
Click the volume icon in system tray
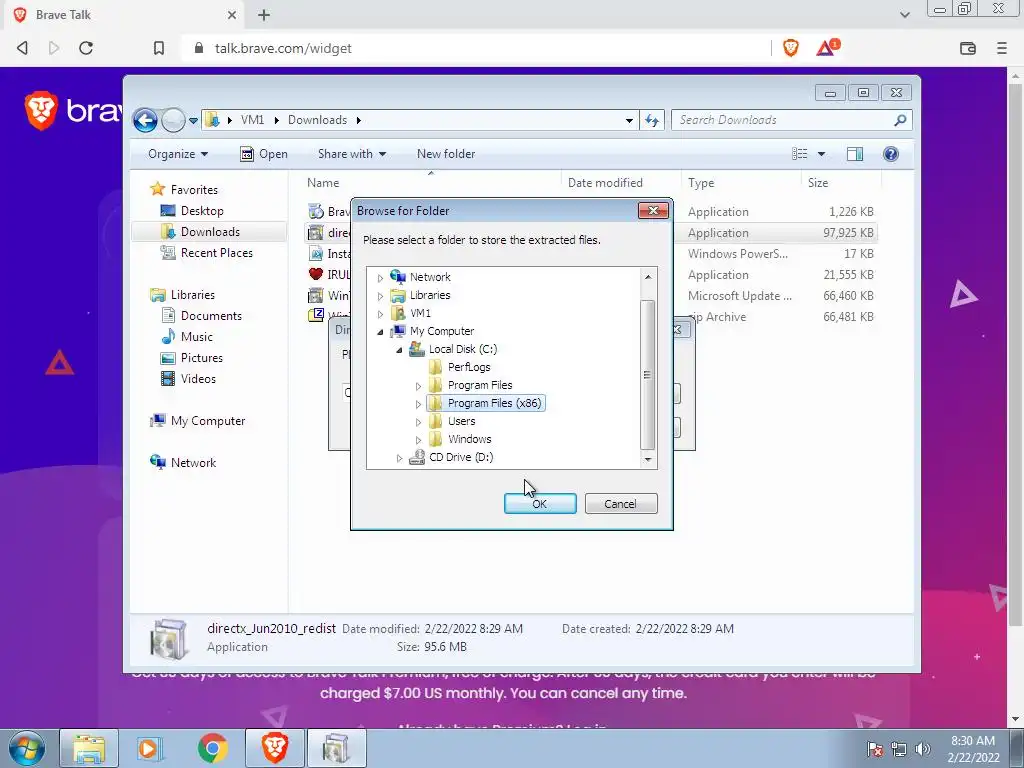(x=923, y=749)
